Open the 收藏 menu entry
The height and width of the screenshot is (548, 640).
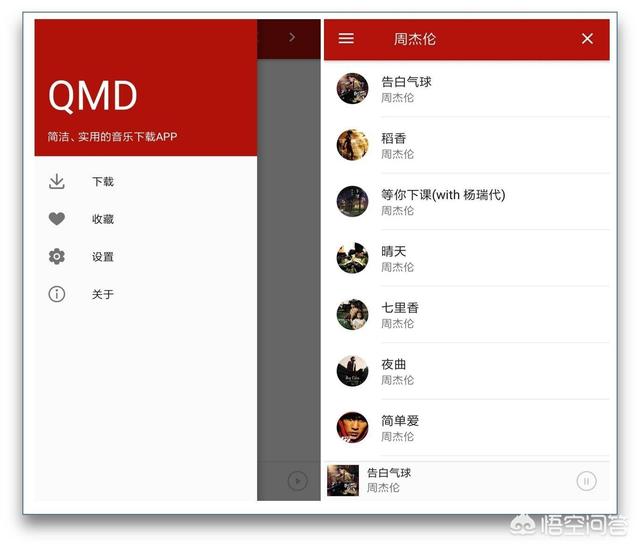[103, 219]
